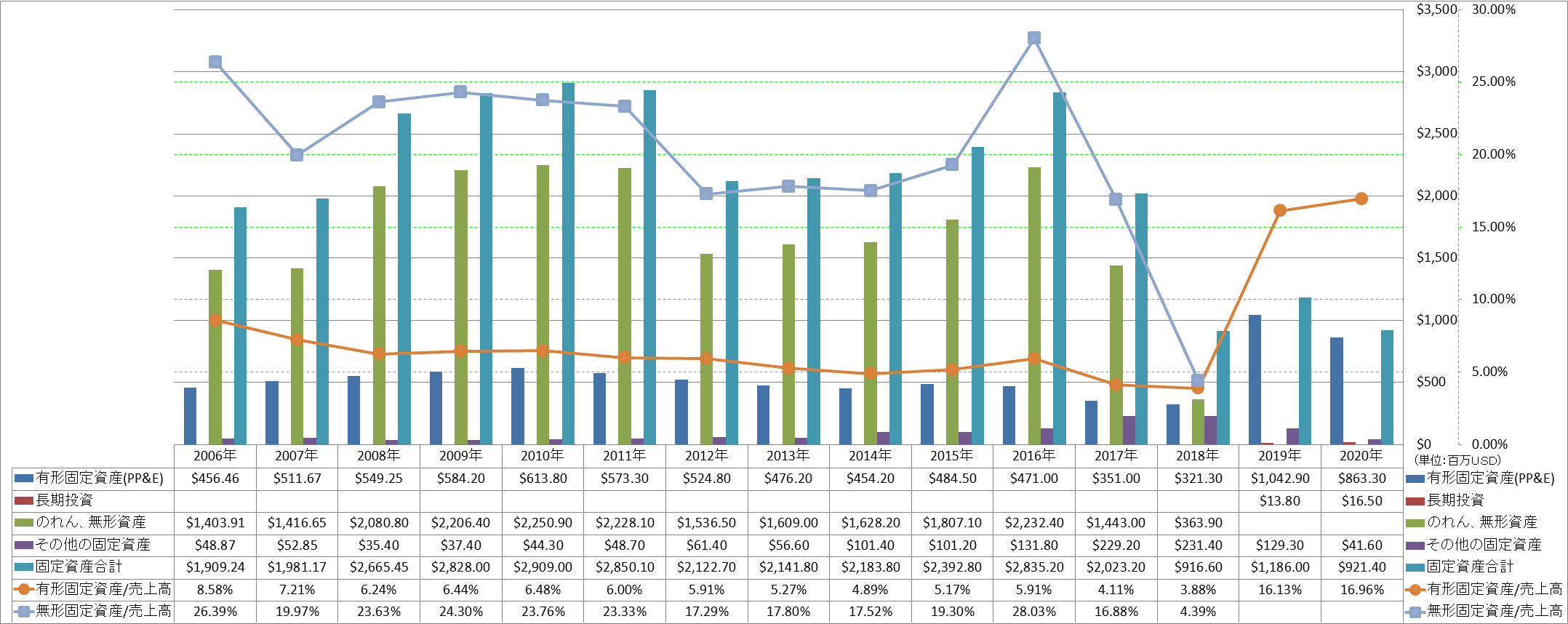Screen dimensions: 1568x624
Task: Select the 長期投資 row header in table
Action: [x=64, y=500]
